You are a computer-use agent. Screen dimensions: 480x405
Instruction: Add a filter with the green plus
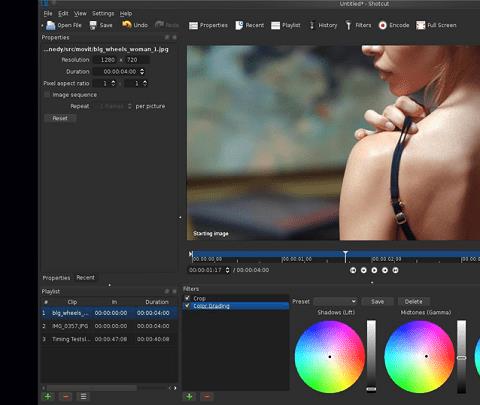[x=189, y=397]
